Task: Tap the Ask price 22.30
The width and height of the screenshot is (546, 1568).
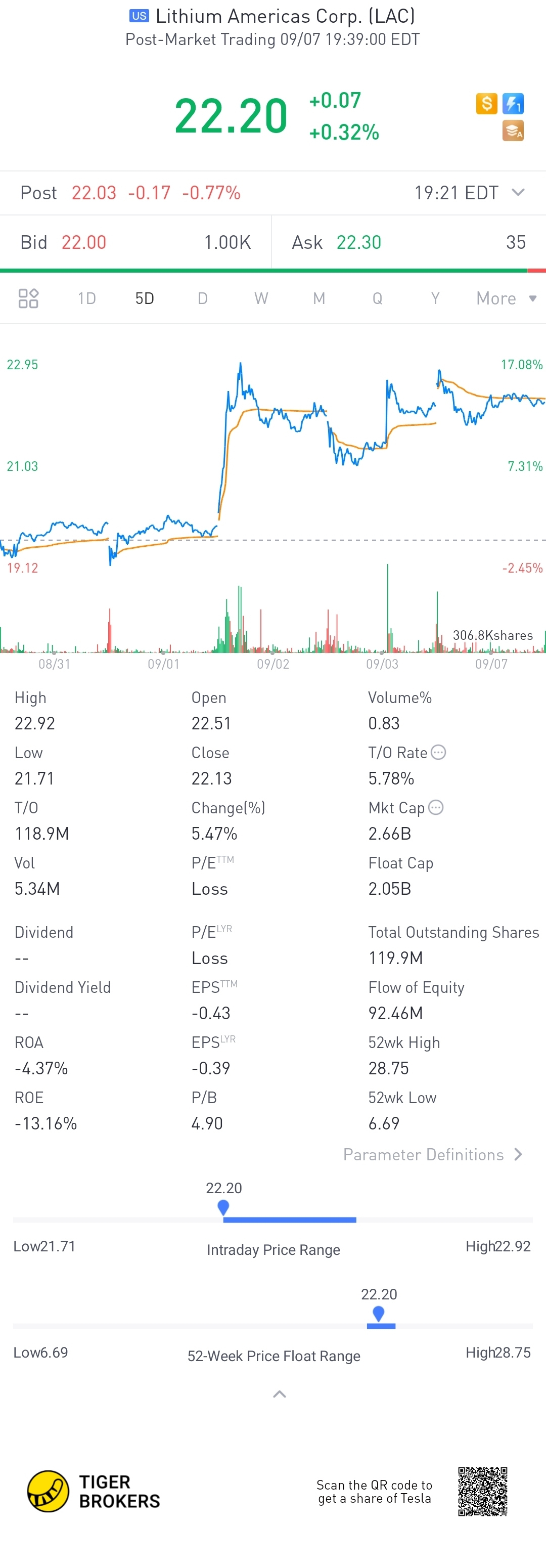Action: [x=358, y=242]
